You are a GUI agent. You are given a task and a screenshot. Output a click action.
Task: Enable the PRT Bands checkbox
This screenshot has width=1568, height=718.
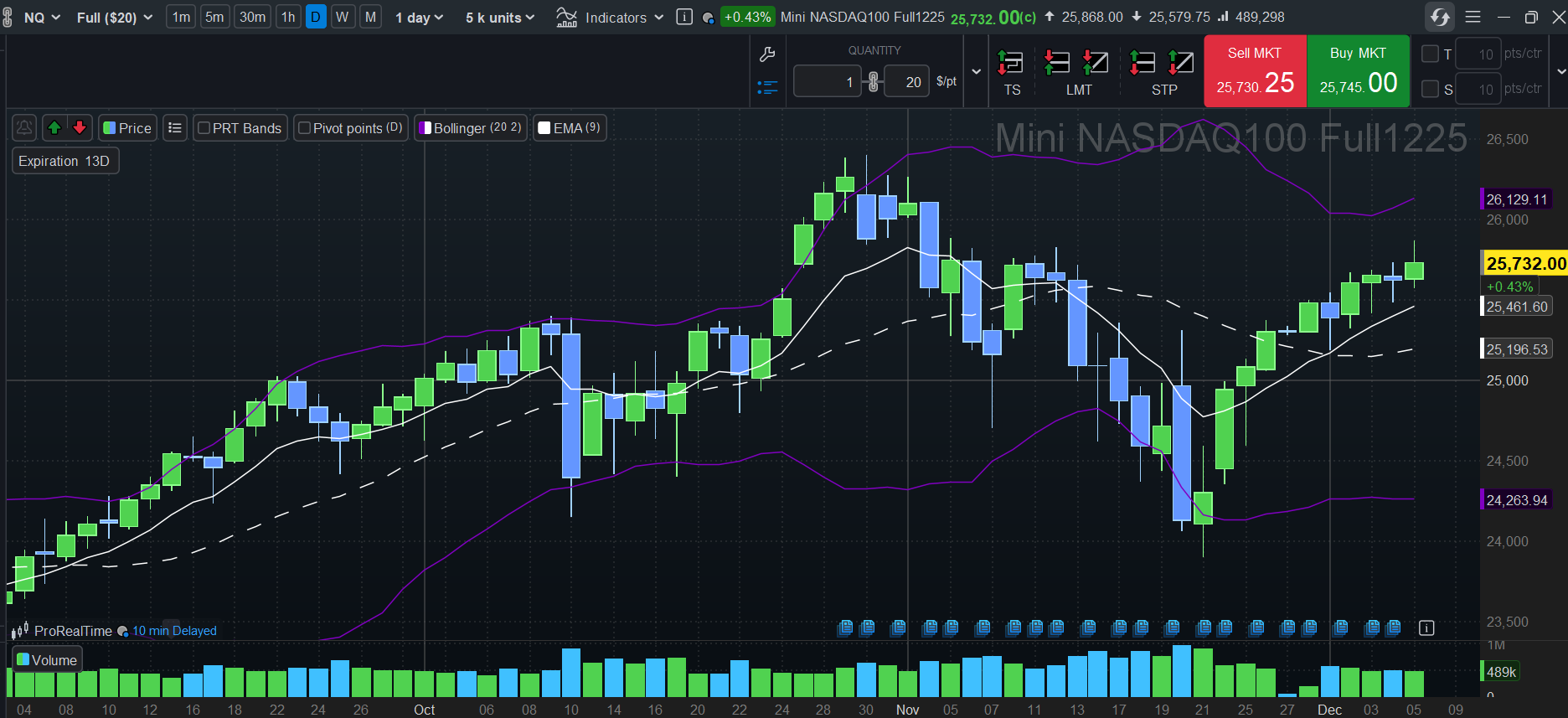click(x=204, y=128)
